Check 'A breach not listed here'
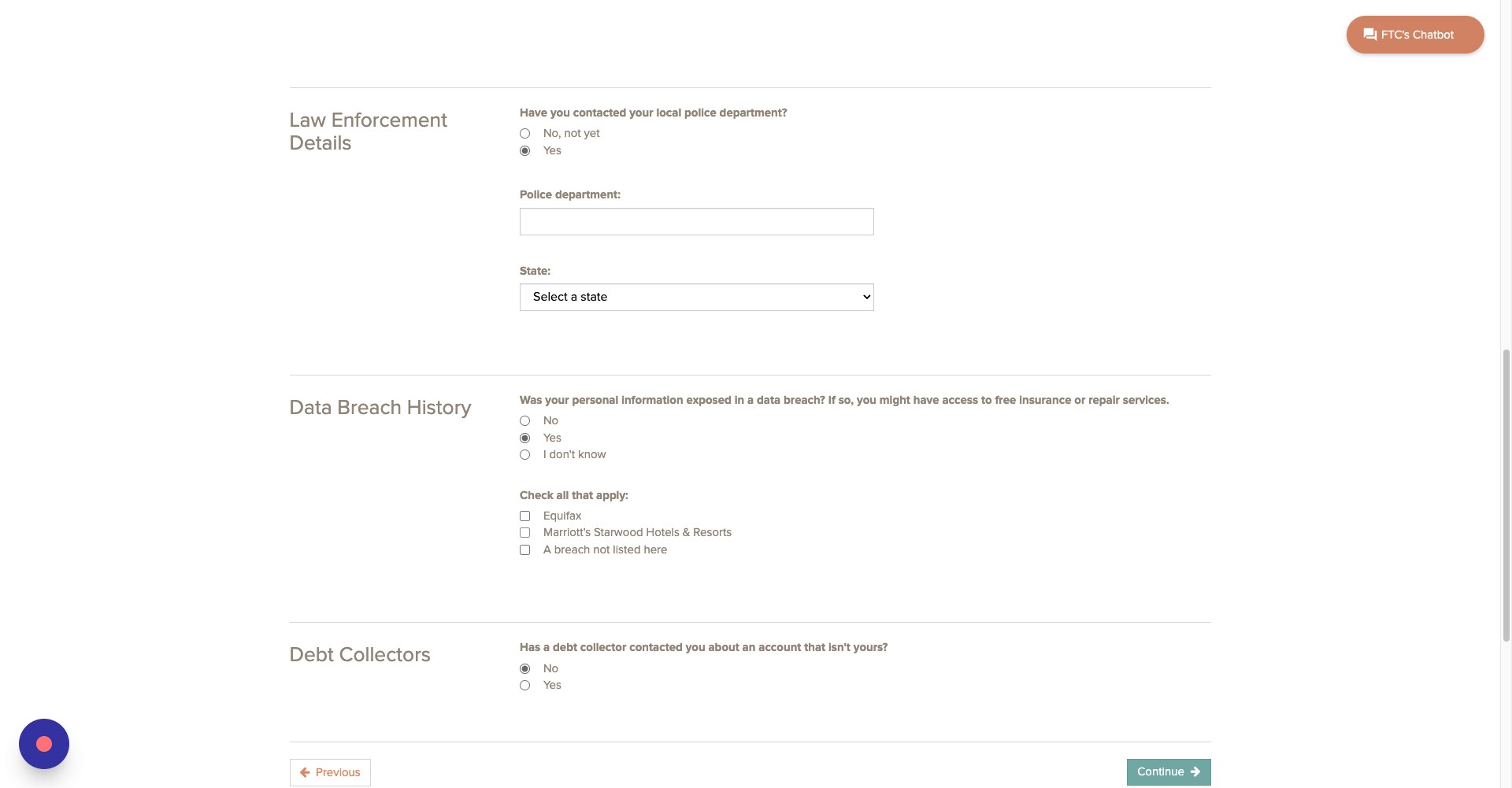The width and height of the screenshot is (1512, 788). pyautogui.click(x=525, y=550)
